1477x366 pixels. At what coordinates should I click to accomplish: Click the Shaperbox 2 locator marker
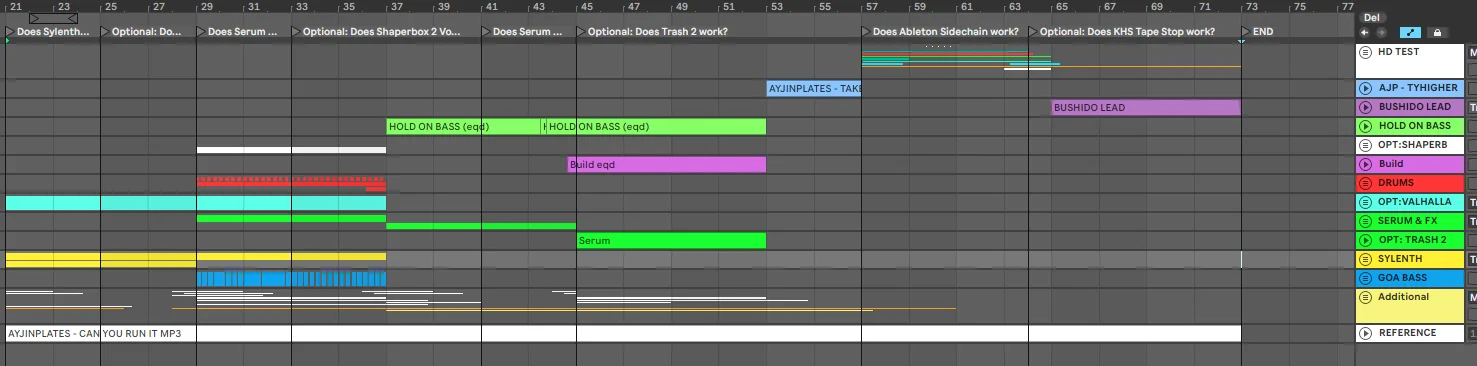[295, 32]
